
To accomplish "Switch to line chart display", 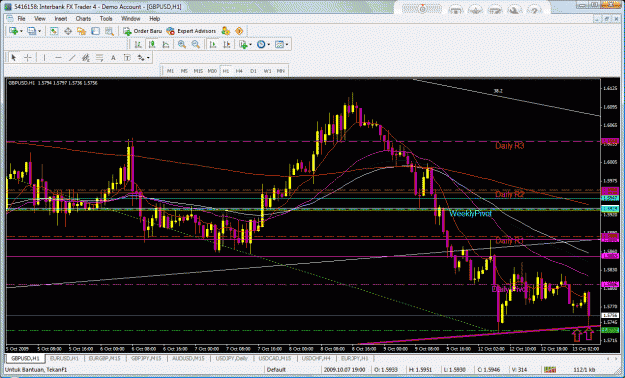I will (x=165, y=45).
